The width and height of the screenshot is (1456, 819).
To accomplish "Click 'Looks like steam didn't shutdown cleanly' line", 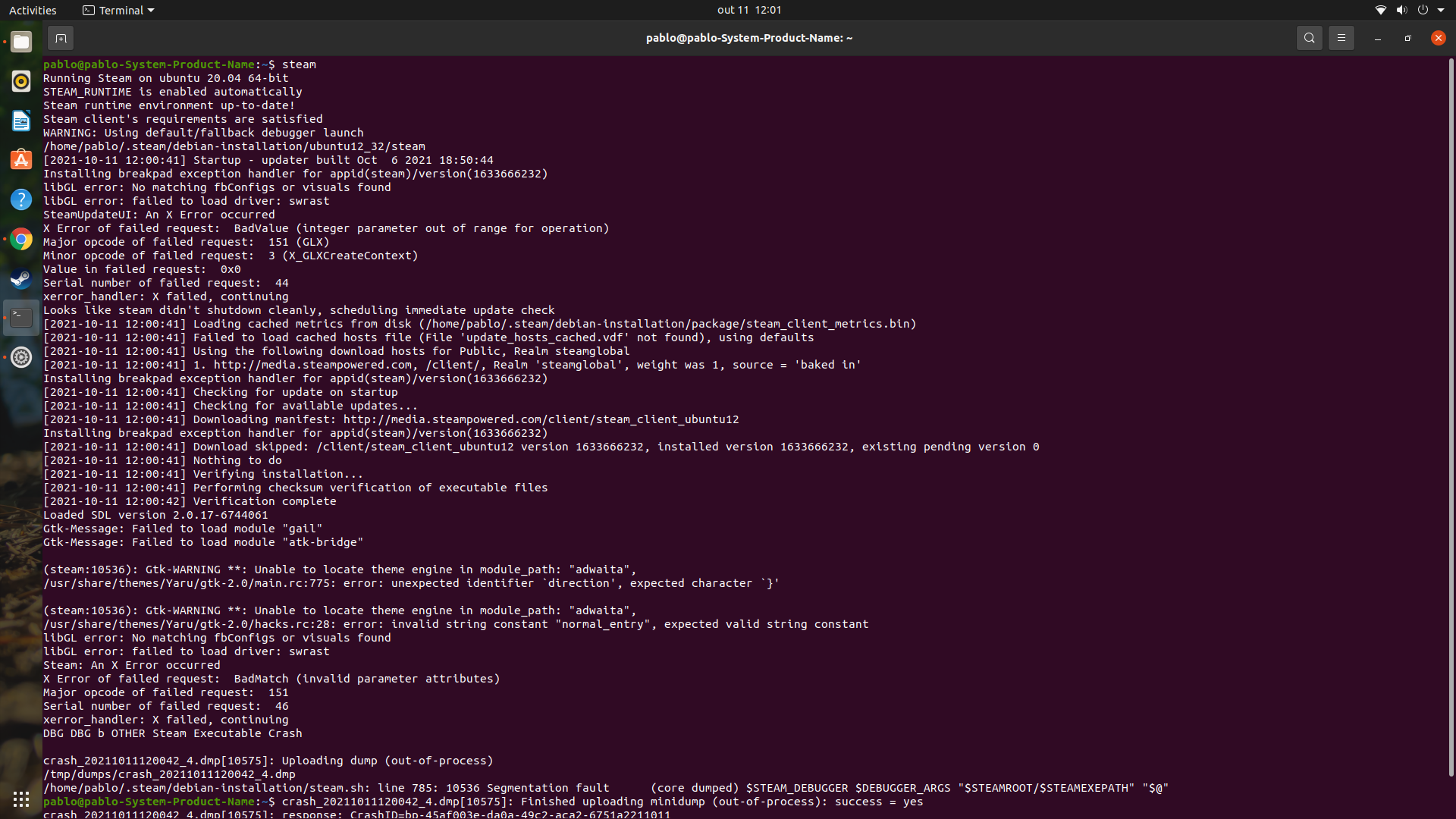I will pos(299,310).
